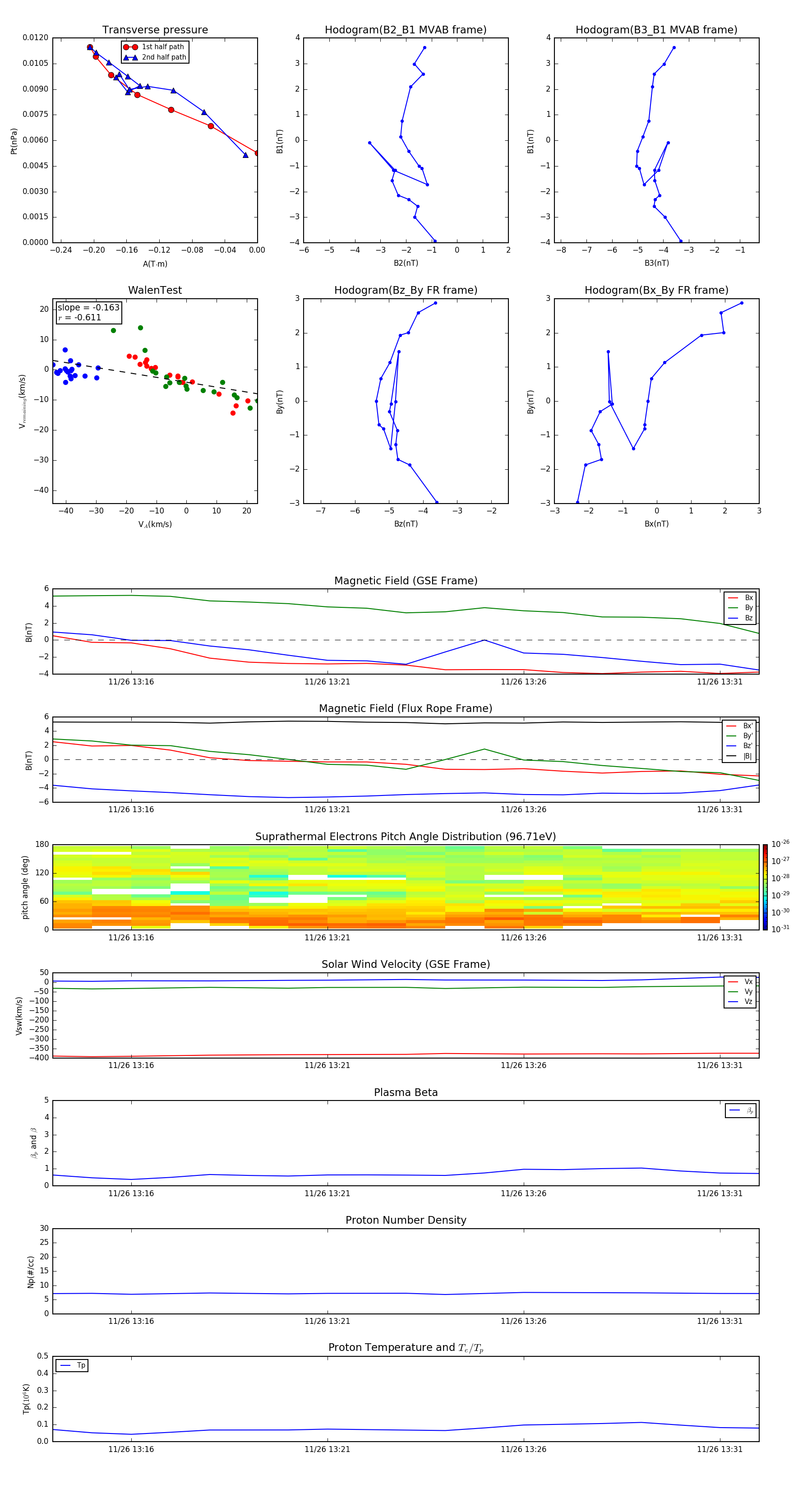The image size is (812, 1489).
Task: Click '11/26 13:16' tick under GSE magnetic field panel
Action: 131,681
